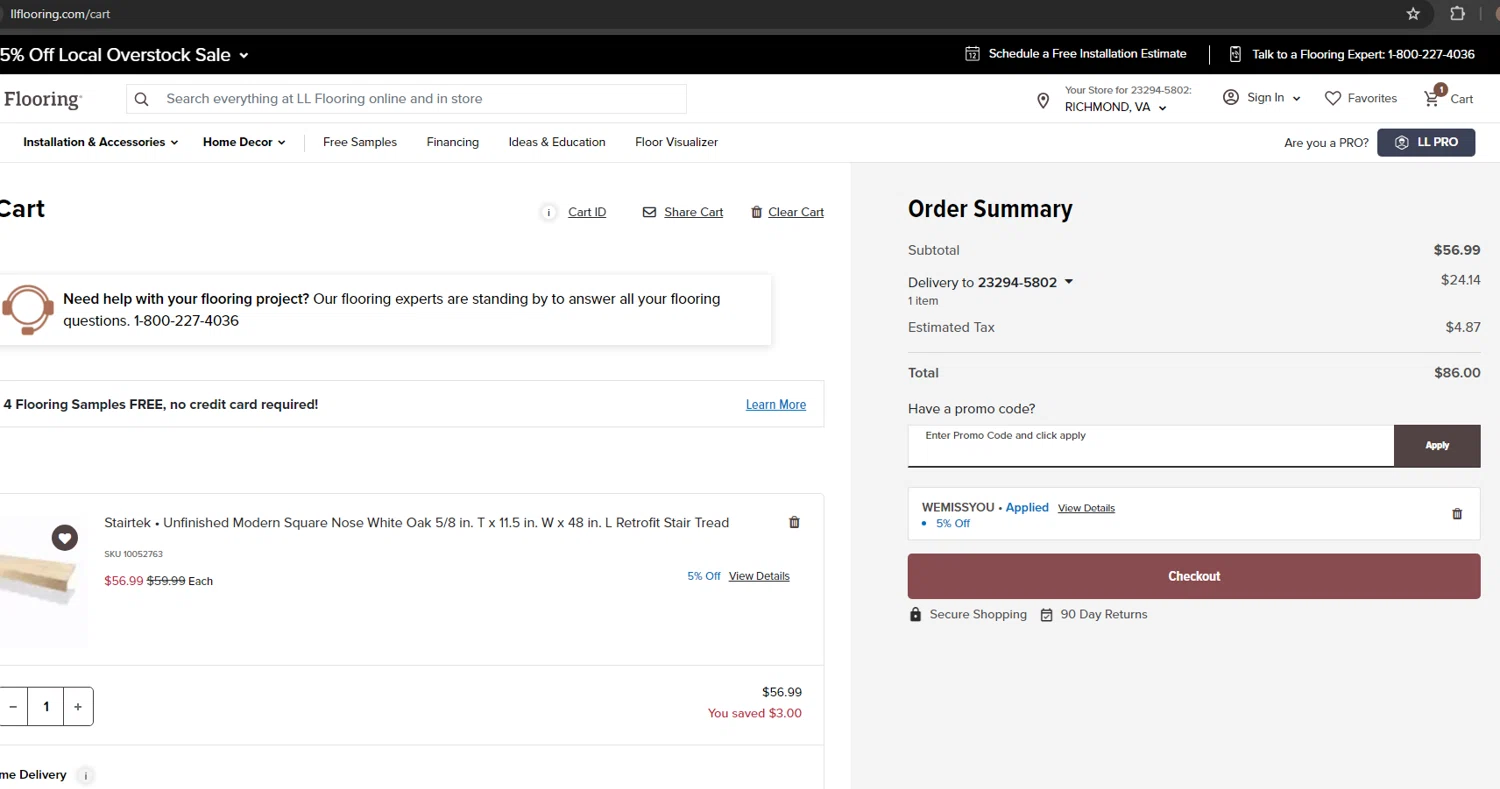Viewport: 1500px width, 789px height.
Task: Click the order Total amount $86.00
Action: (1457, 373)
